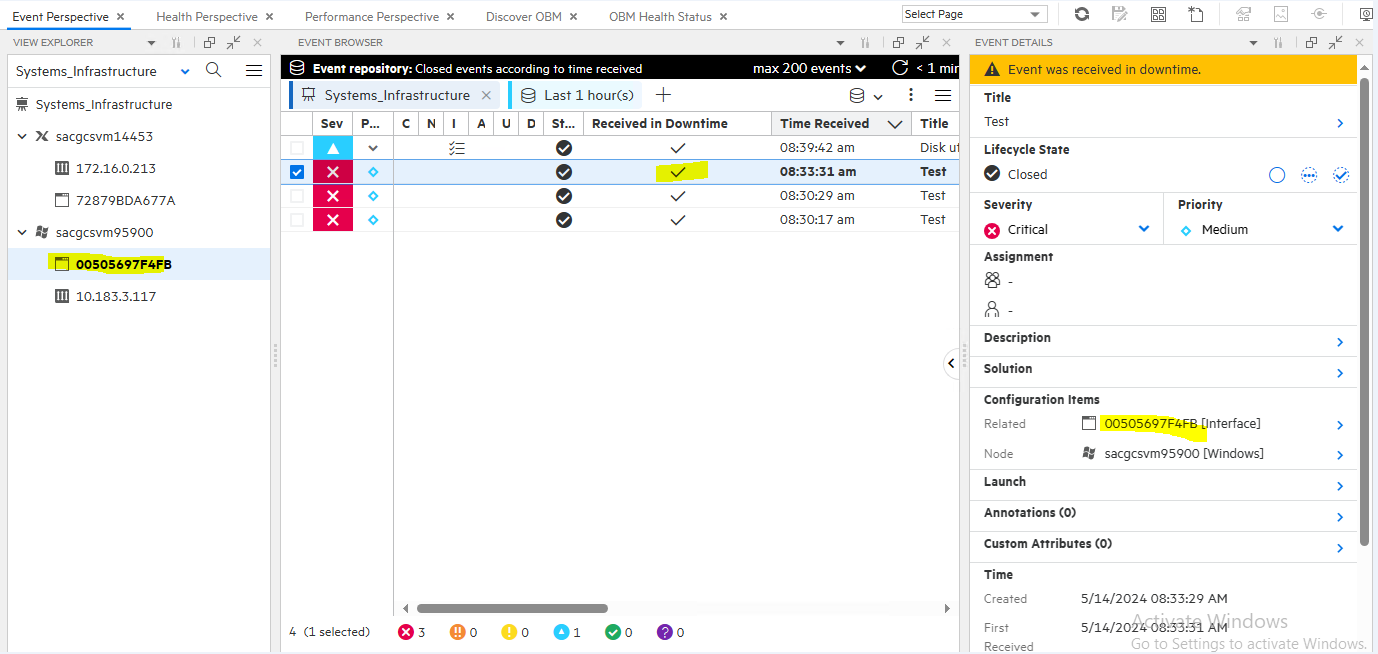Screen dimensions: 1378x654
Task: Switch to the Health Perspective tab
Action: point(206,16)
